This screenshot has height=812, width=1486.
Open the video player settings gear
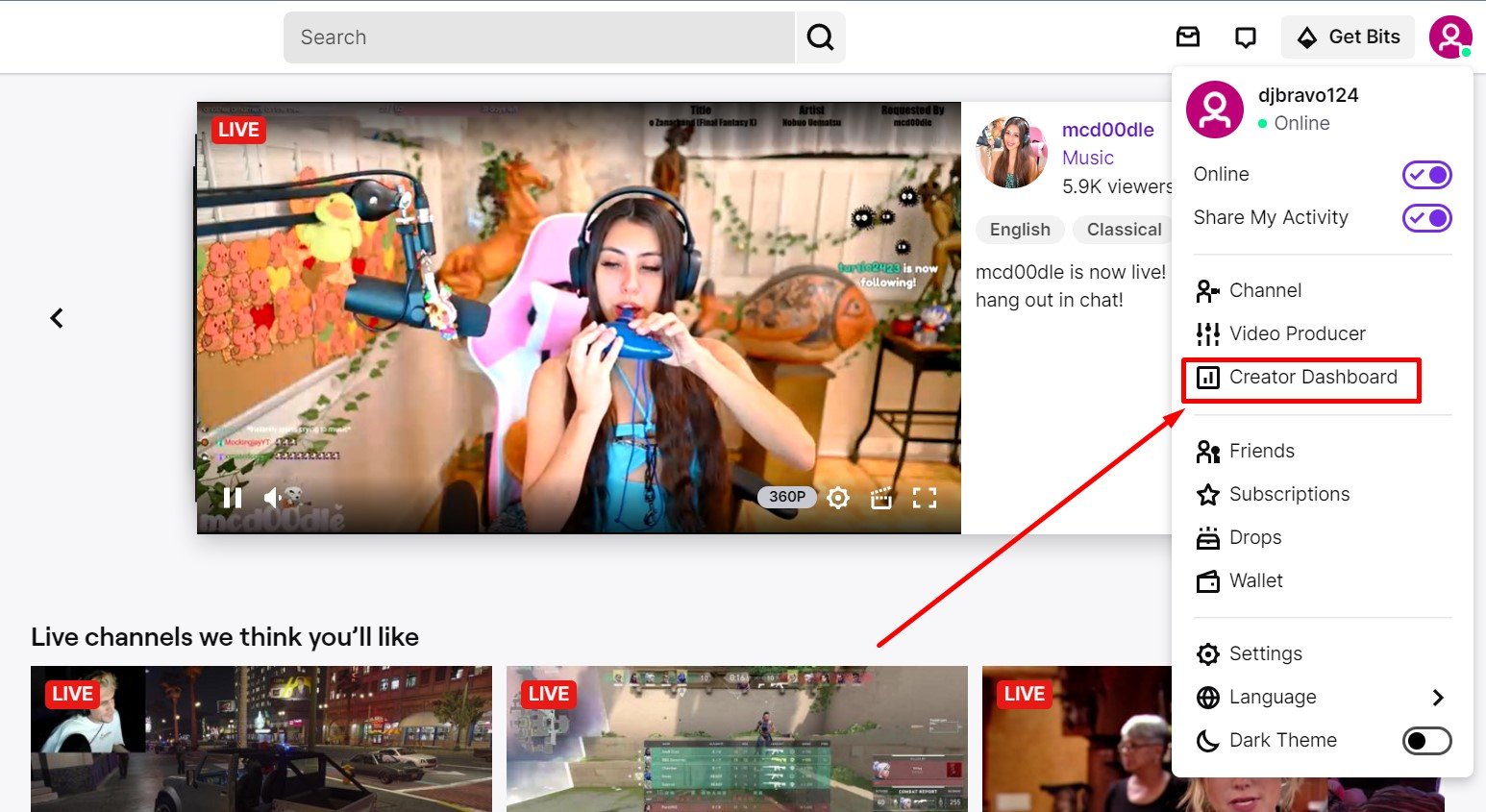838,498
